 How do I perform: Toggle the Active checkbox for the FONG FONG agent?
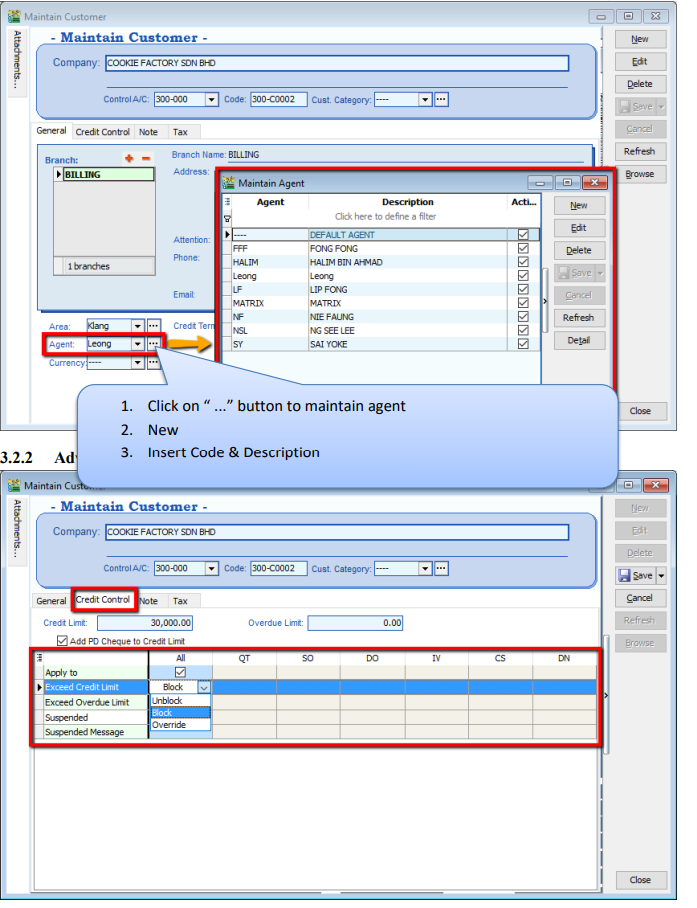523,249
